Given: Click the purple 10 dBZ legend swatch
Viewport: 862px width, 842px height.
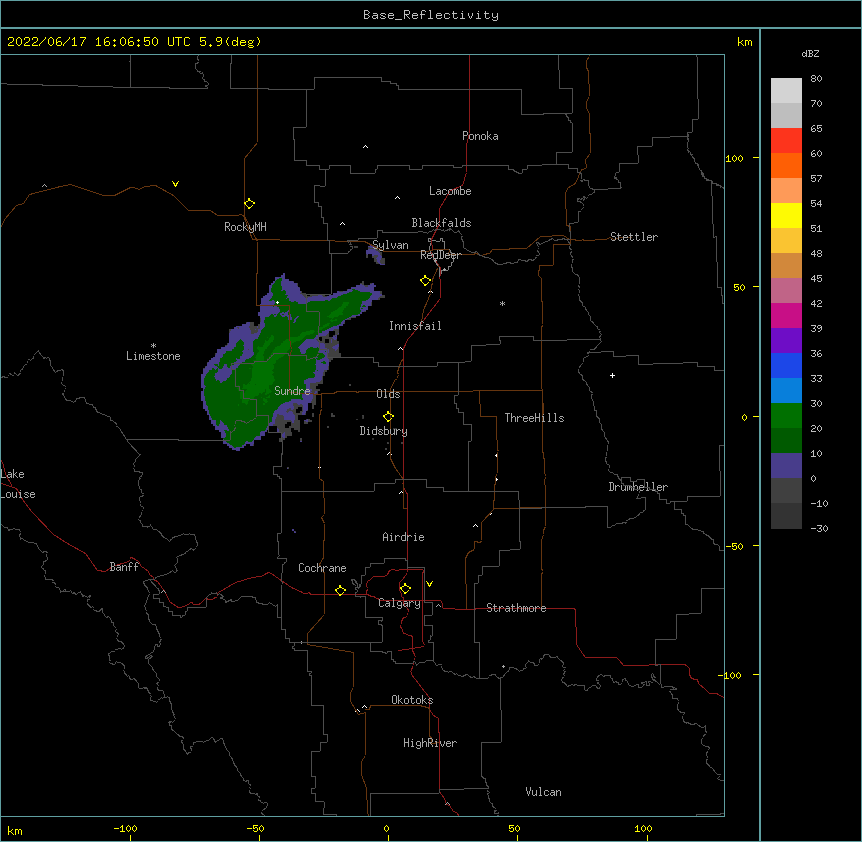Looking at the screenshot, I should pos(786,466).
